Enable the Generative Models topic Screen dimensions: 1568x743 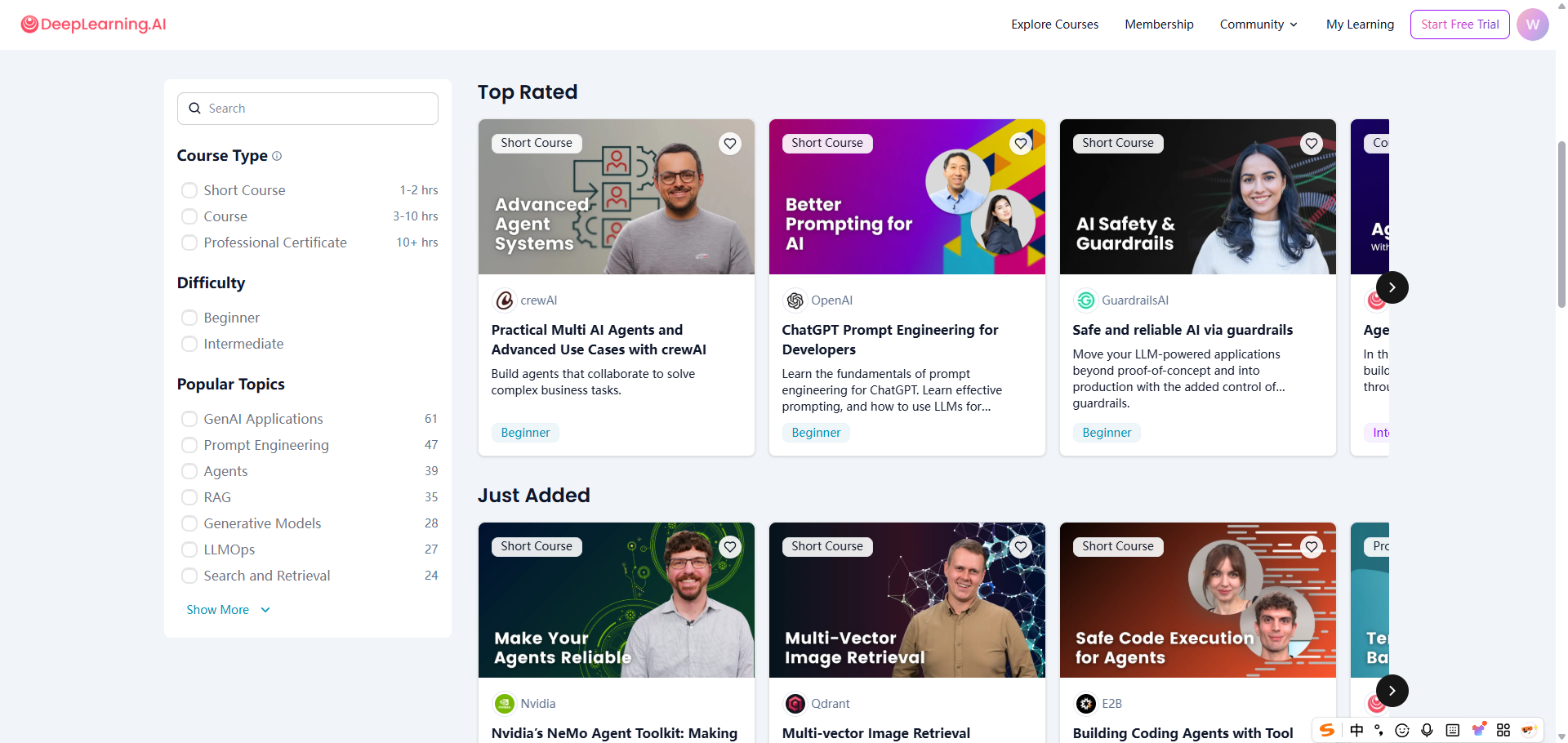click(189, 523)
